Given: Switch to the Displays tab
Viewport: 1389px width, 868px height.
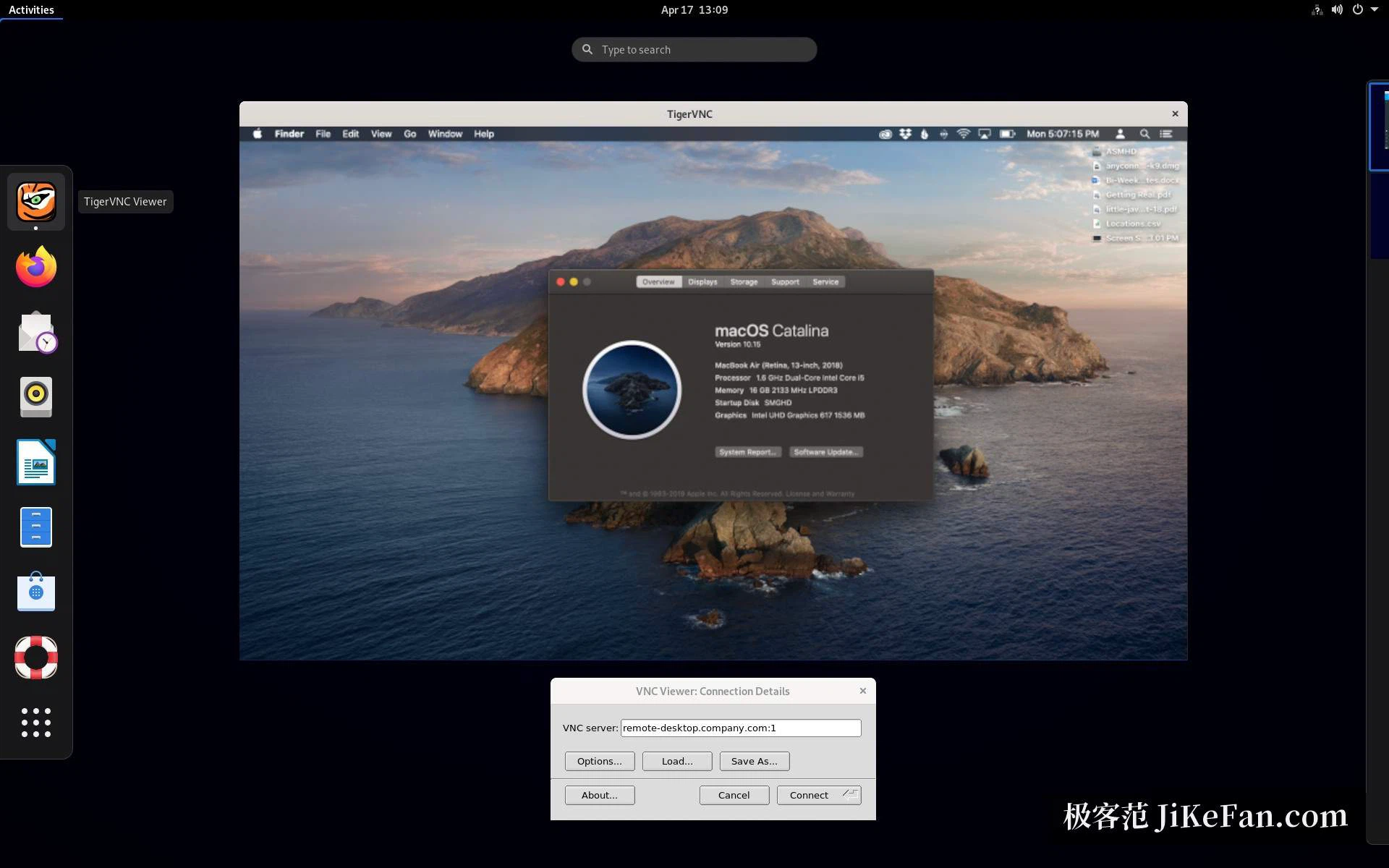Looking at the screenshot, I should [x=702, y=282].
